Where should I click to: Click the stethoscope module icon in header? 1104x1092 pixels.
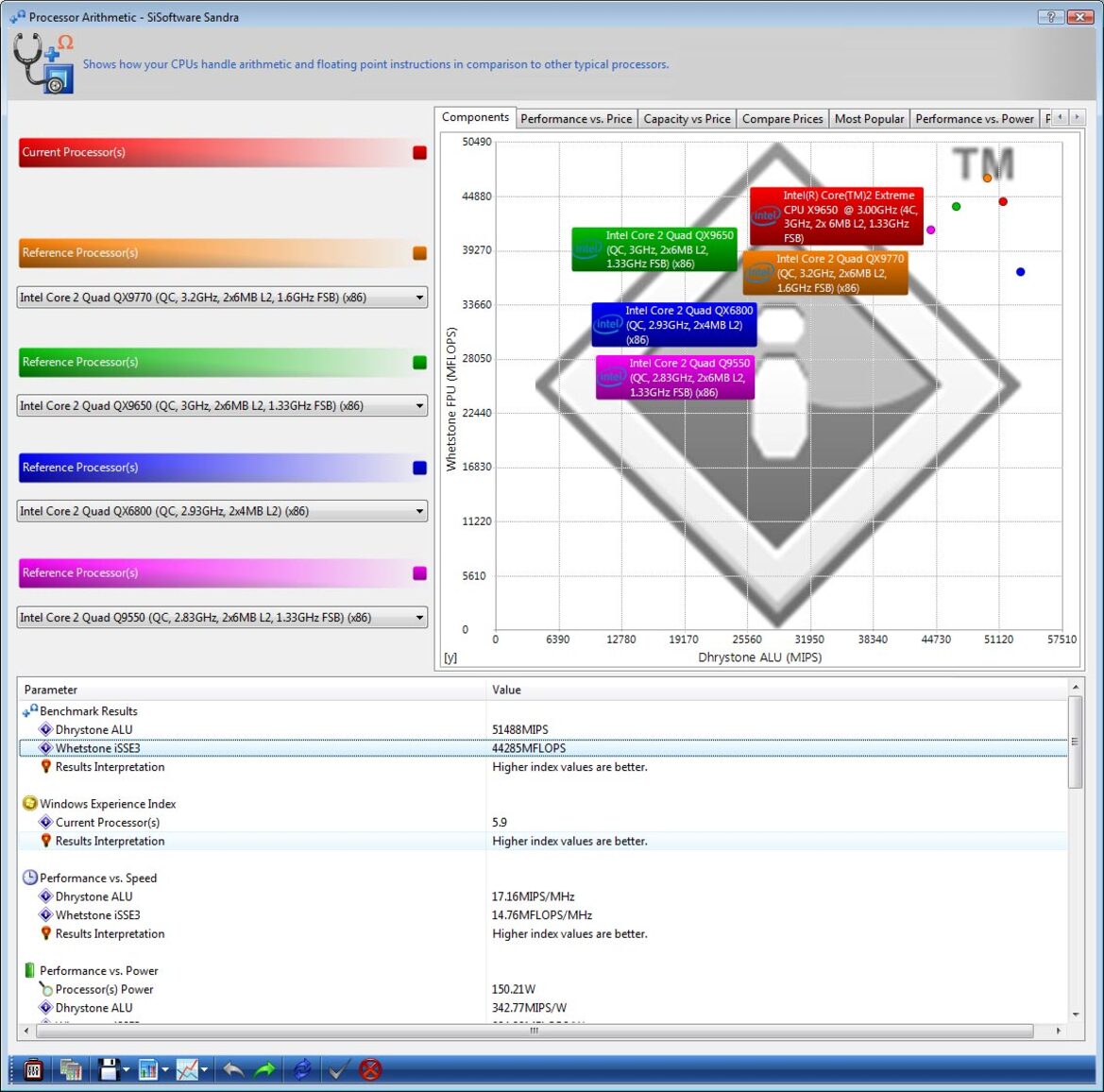pos(42,62)
